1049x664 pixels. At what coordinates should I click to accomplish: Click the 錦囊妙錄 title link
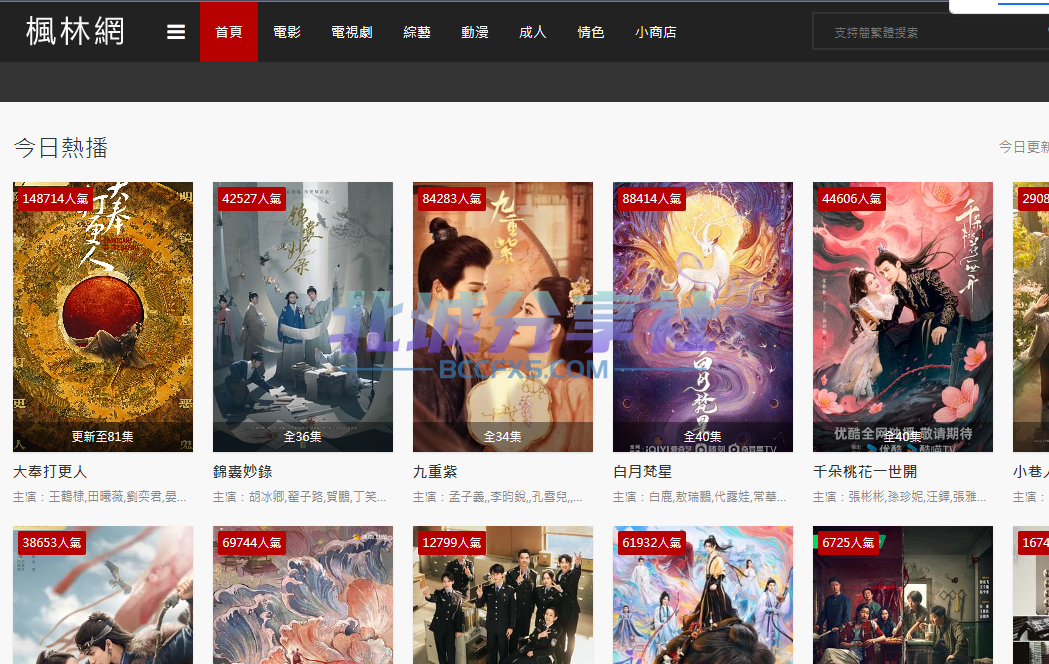[243, 471]
